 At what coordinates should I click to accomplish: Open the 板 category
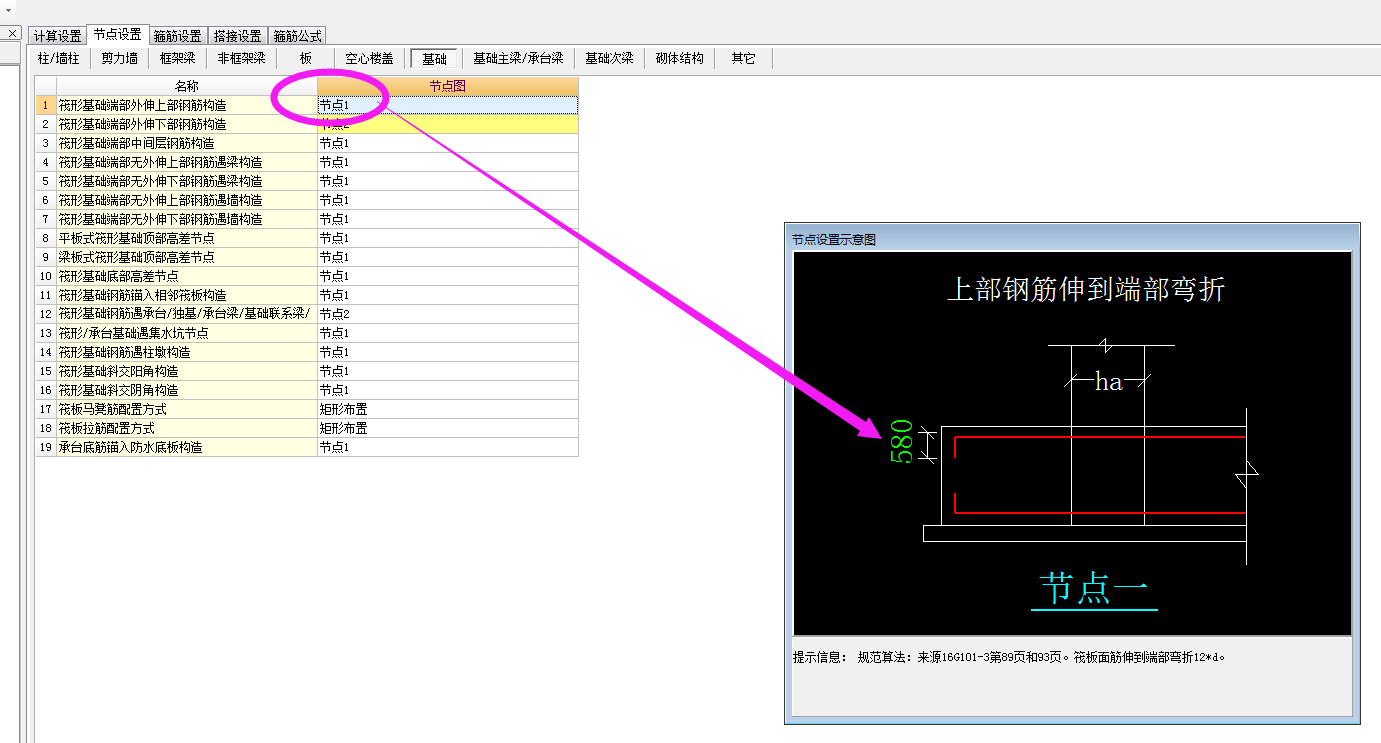click(306, 59)
